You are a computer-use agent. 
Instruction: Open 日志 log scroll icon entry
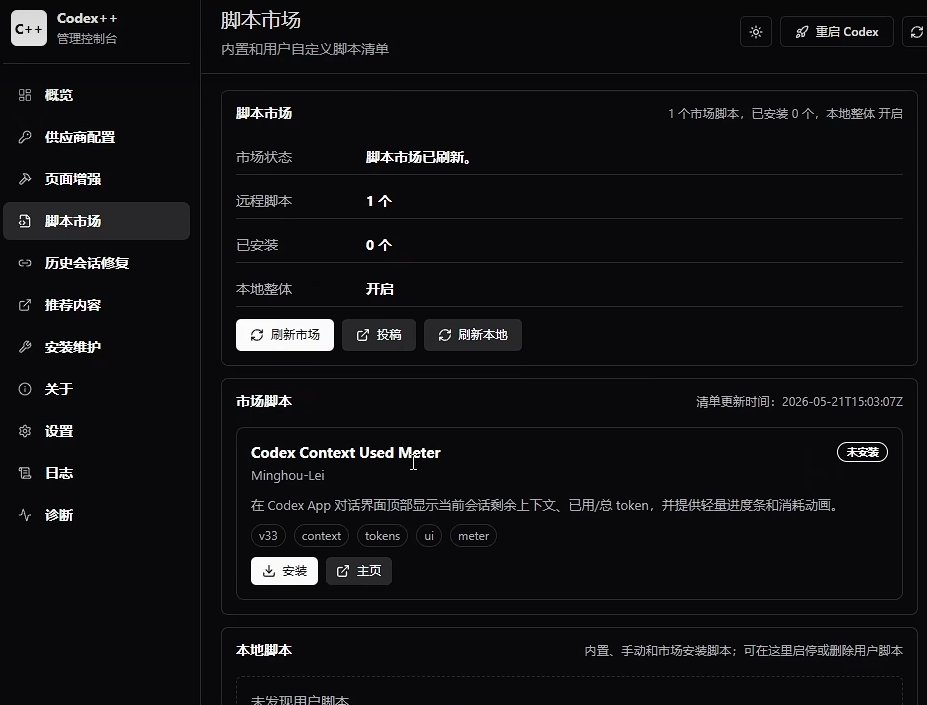96,473
